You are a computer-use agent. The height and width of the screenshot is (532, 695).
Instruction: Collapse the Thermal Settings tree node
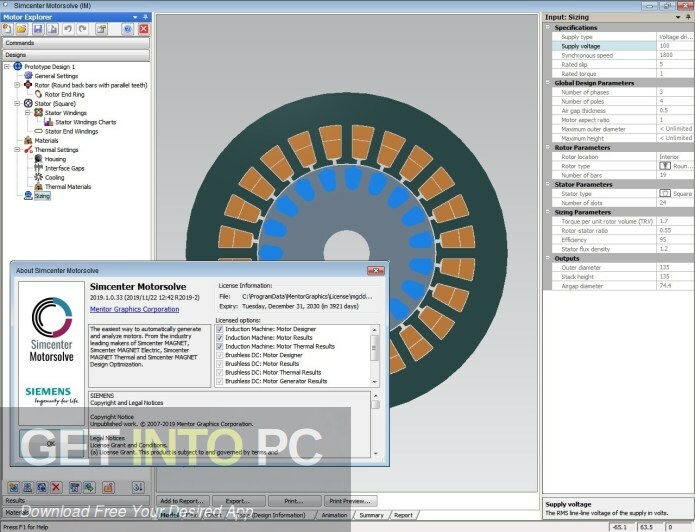[x=17, y=150]
